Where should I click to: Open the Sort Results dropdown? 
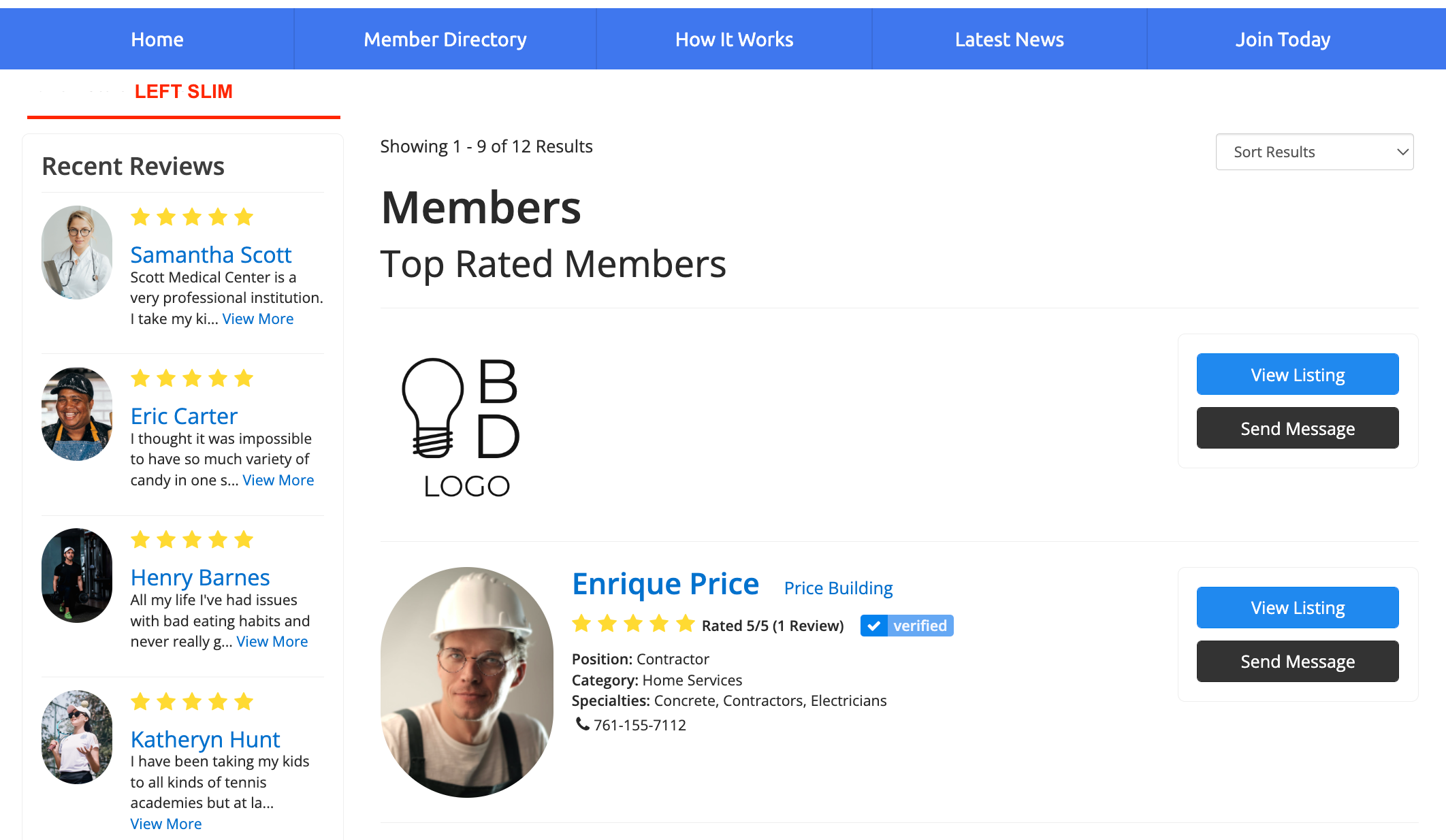[1314, 152]
